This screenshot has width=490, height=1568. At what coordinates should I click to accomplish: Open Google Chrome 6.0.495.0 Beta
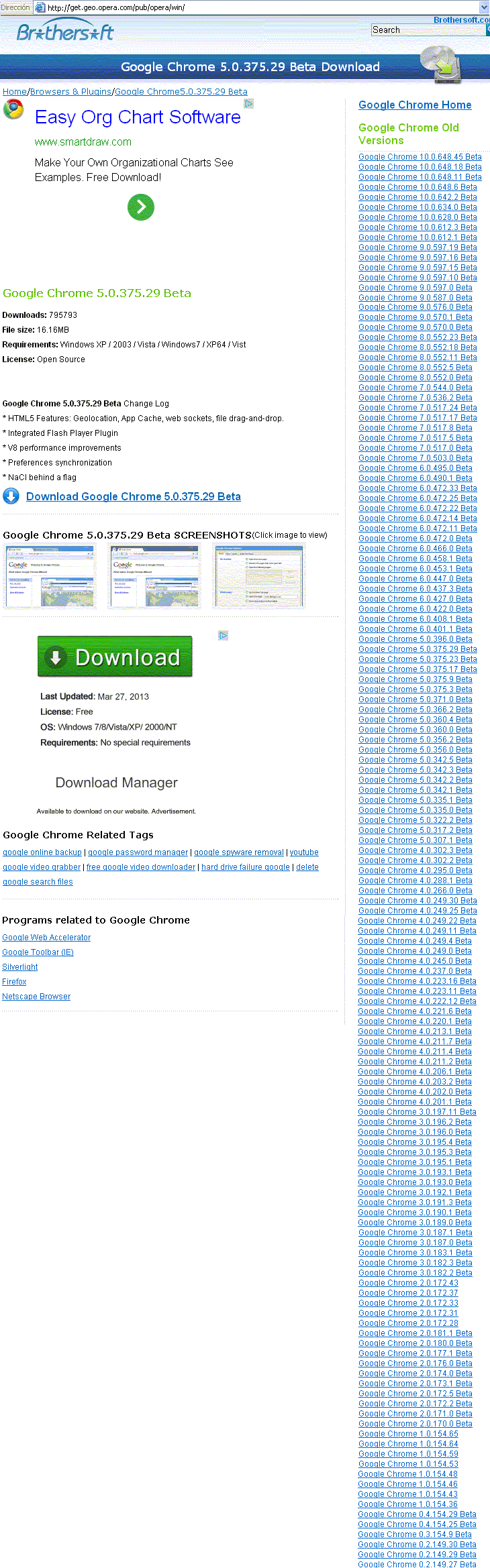[415, 468]
